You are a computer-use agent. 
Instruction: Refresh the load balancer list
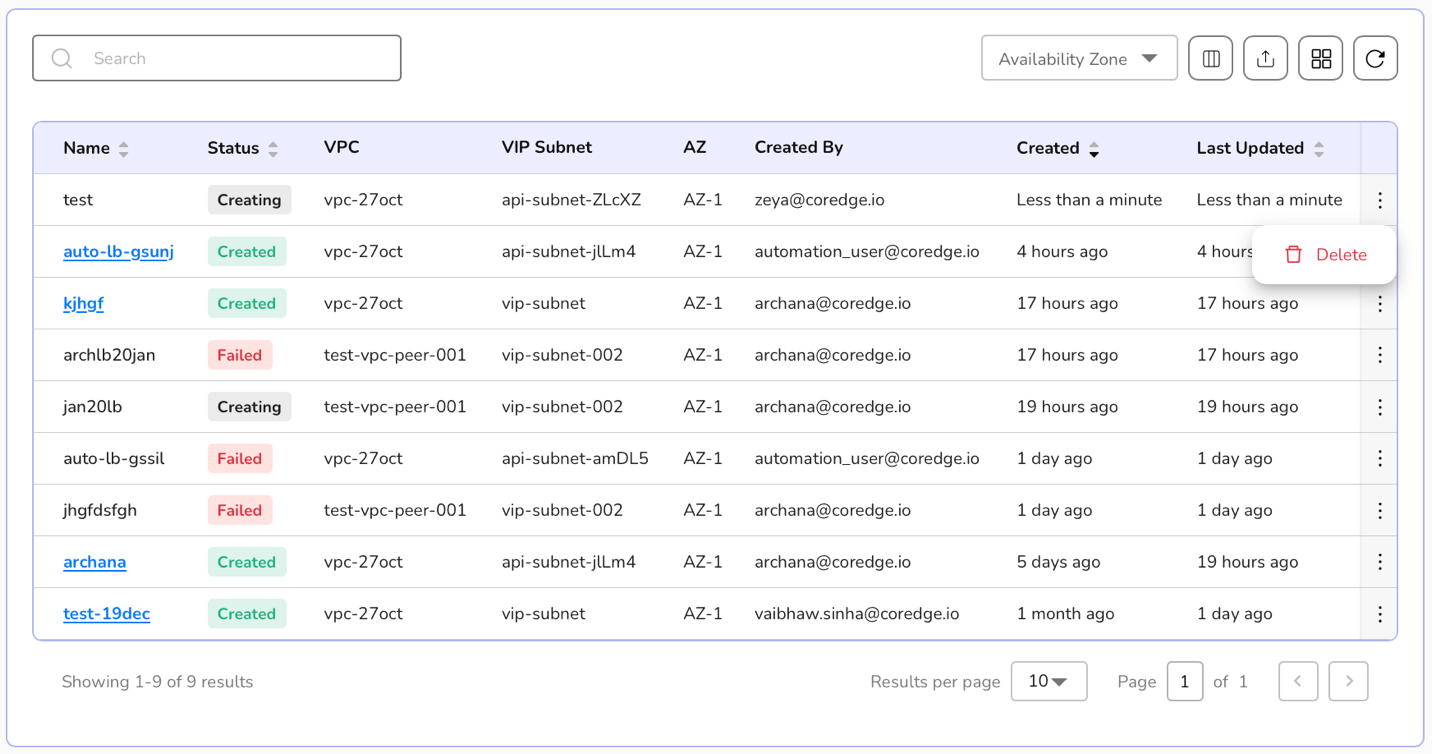point(1375,59)
